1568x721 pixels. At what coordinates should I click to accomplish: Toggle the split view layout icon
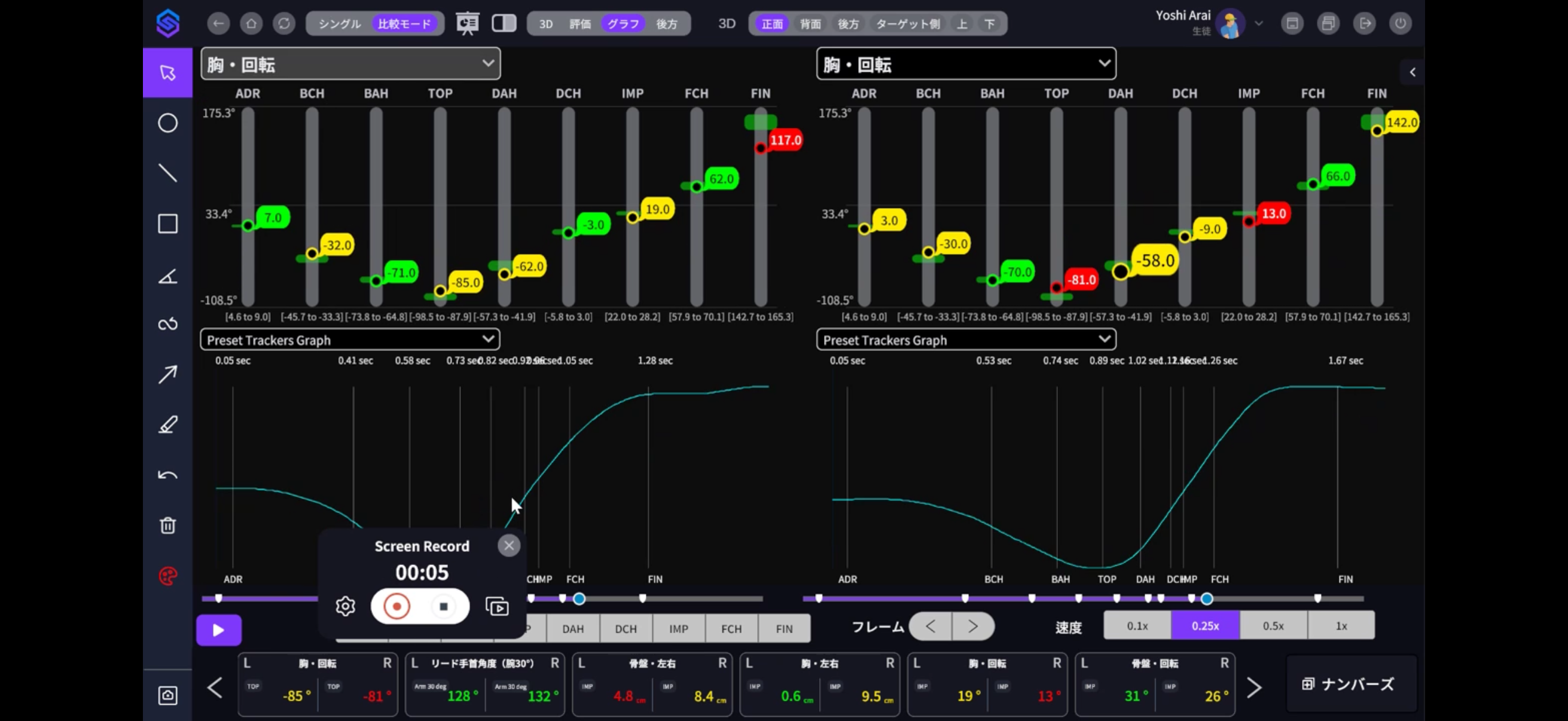click(504, 24)
